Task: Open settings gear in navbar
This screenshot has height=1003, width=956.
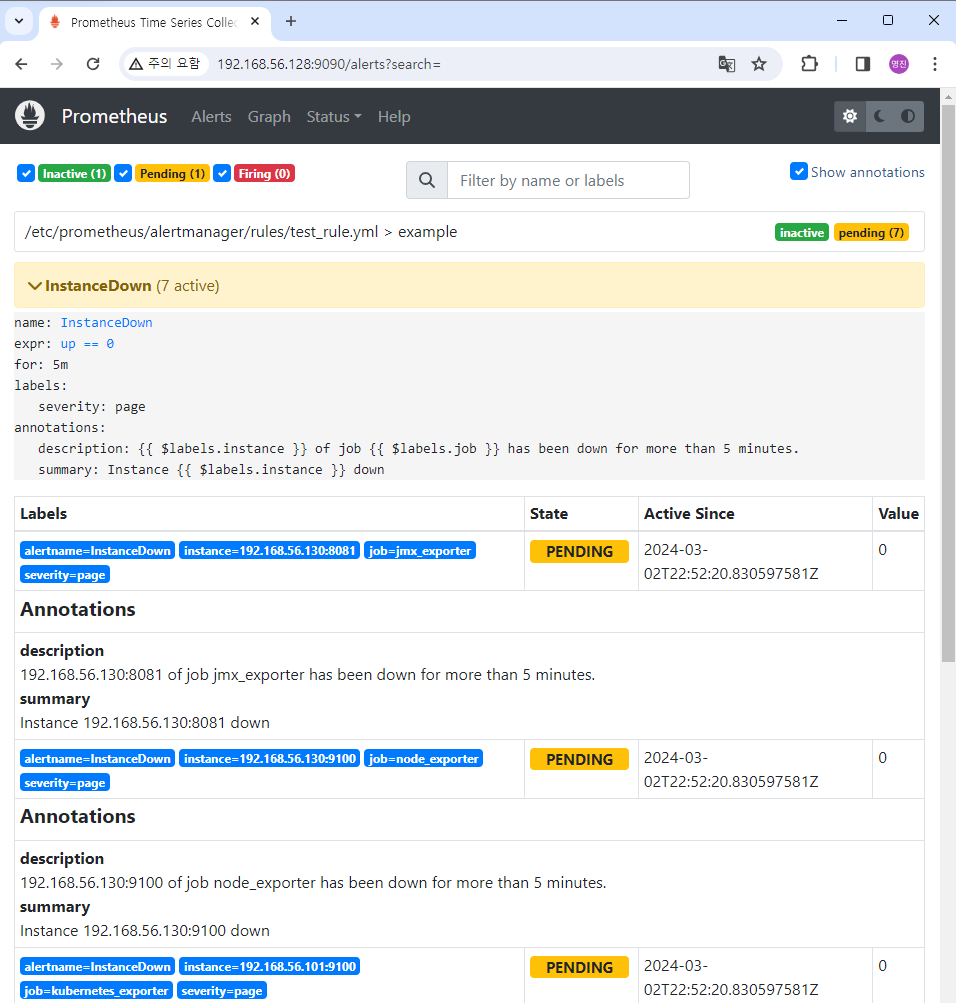Action: coord(849,116)
